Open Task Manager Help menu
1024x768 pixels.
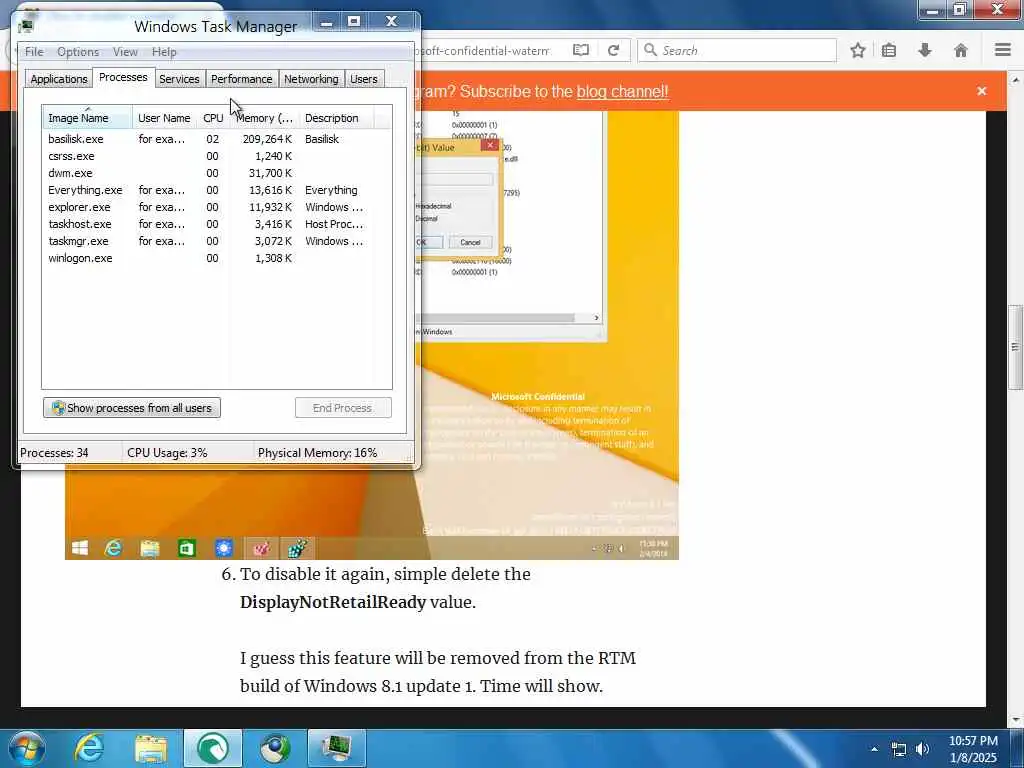tap(164, 52)
